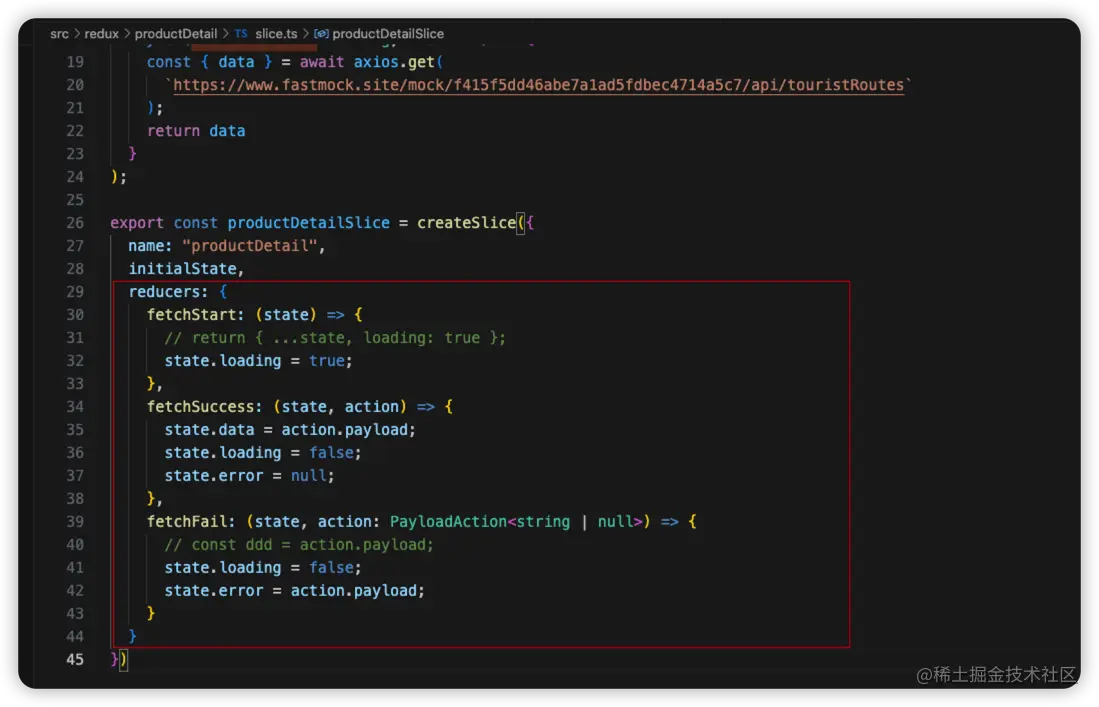
Task: Click line number 45 in gutter
Action: (x=75, y=659)
